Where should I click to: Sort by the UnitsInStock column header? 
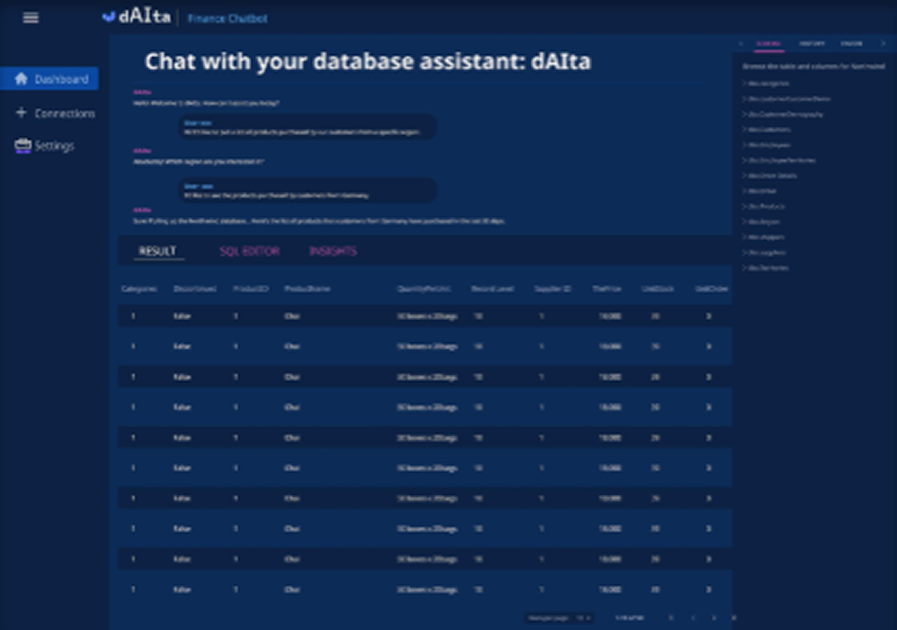coord(657,289)
